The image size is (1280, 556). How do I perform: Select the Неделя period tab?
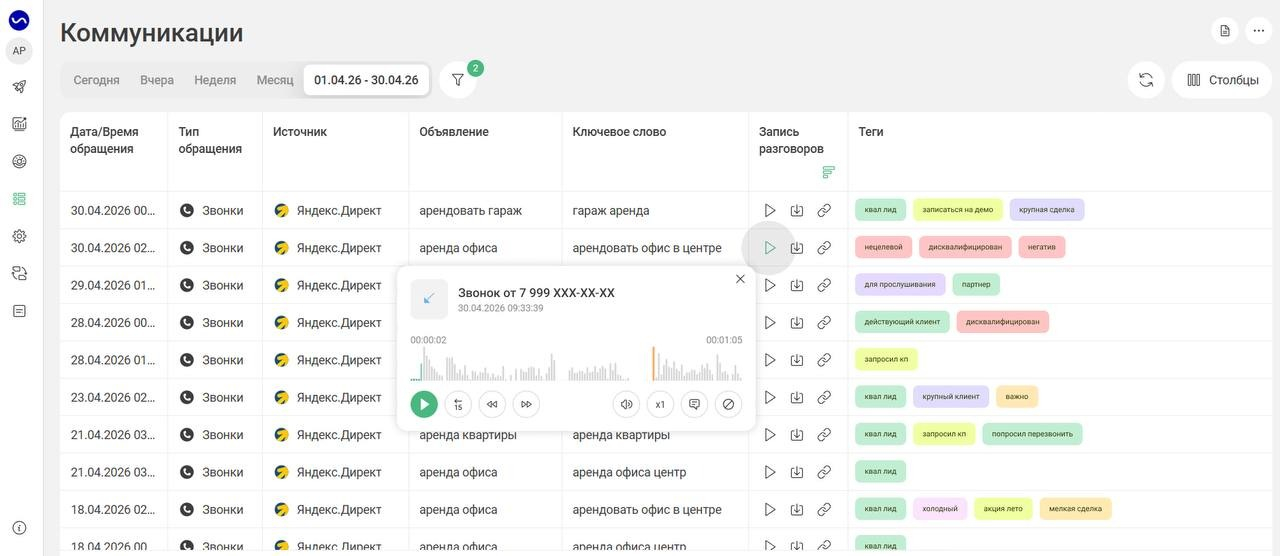pyautogui.click(x=215, y=80)
